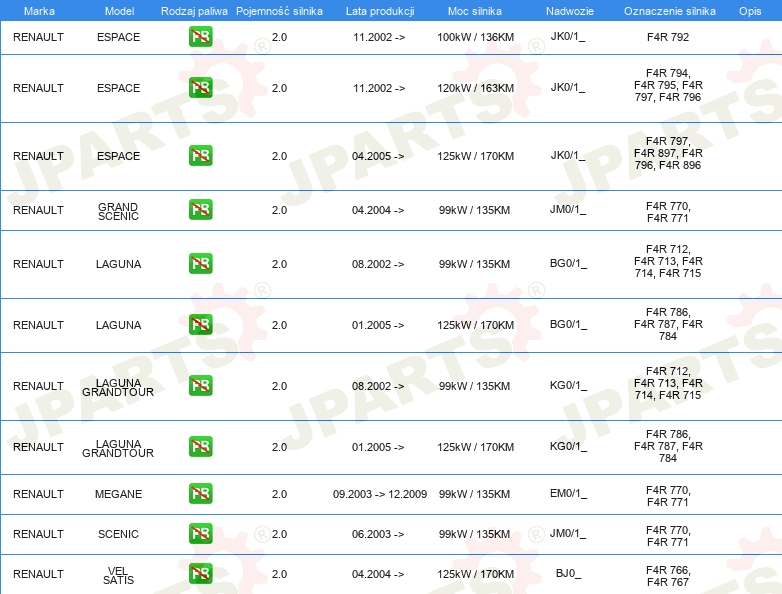Click fuel icon in Laguna BG0/1_ 08.2002 row
This screenshot has width=782, height=594.
point(200,263)
